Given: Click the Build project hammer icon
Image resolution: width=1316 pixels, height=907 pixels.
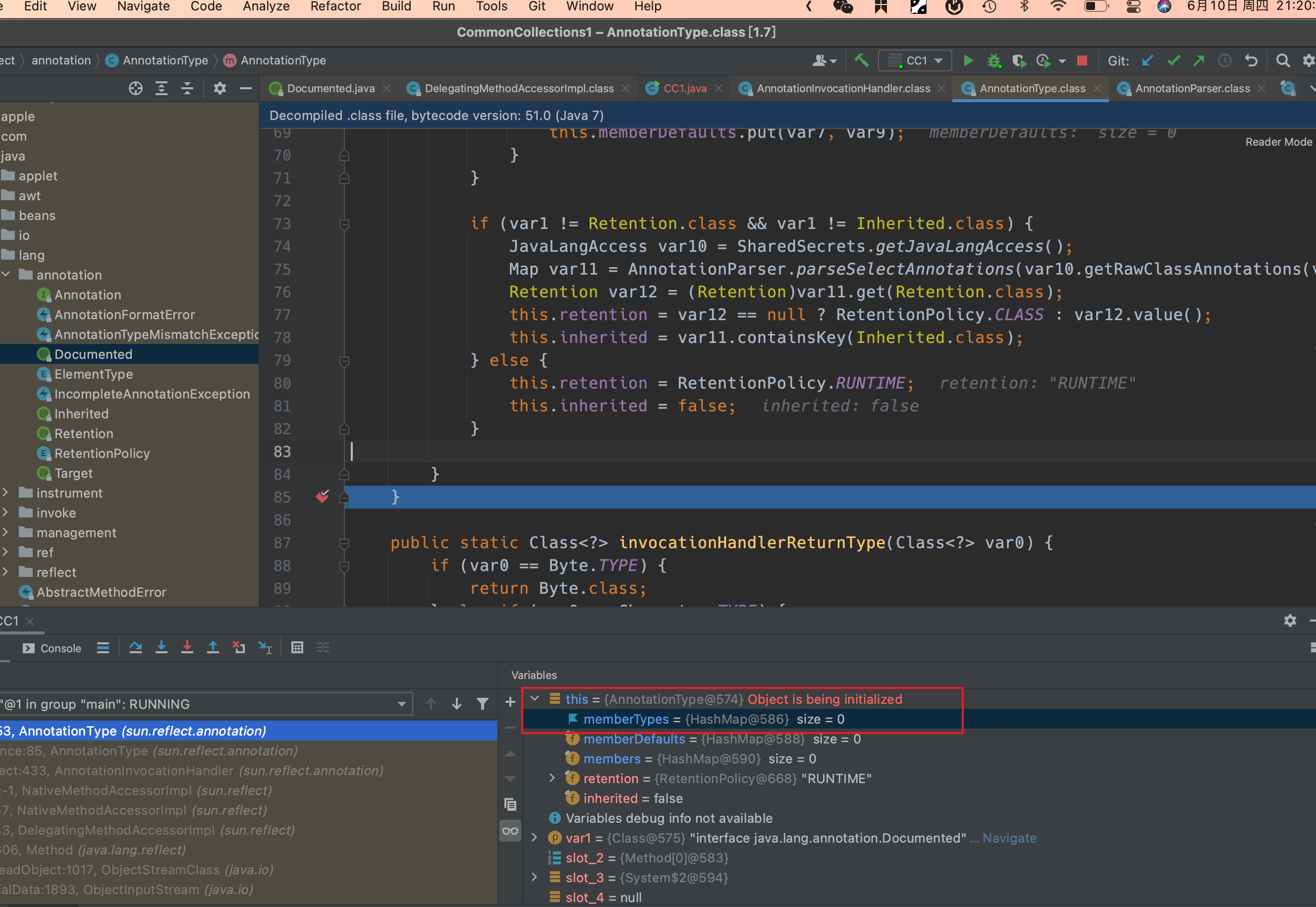Looking at the screenshot, I should [x=861, y=61].
